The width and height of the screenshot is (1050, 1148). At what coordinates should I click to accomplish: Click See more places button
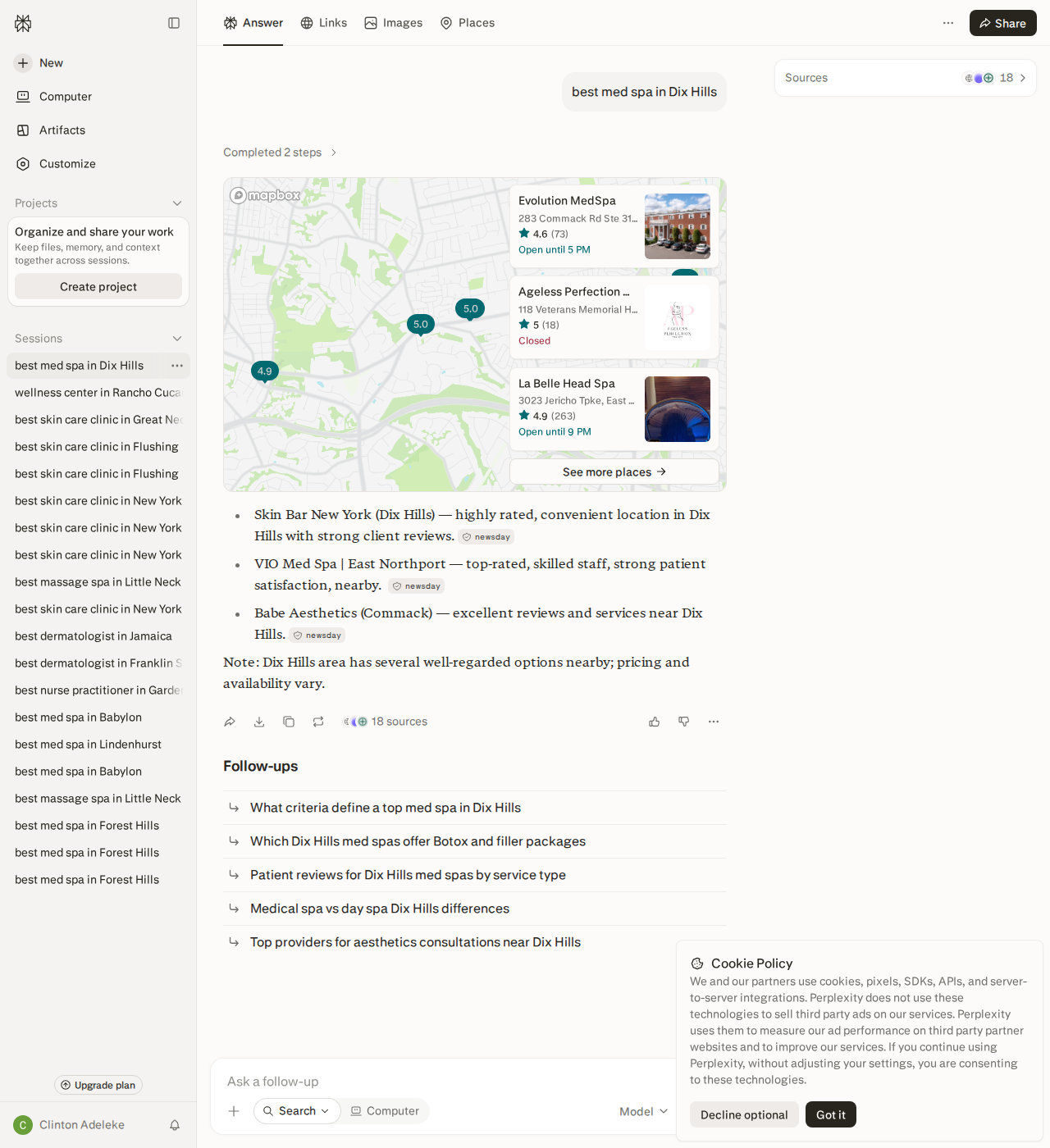click(614, 471)
